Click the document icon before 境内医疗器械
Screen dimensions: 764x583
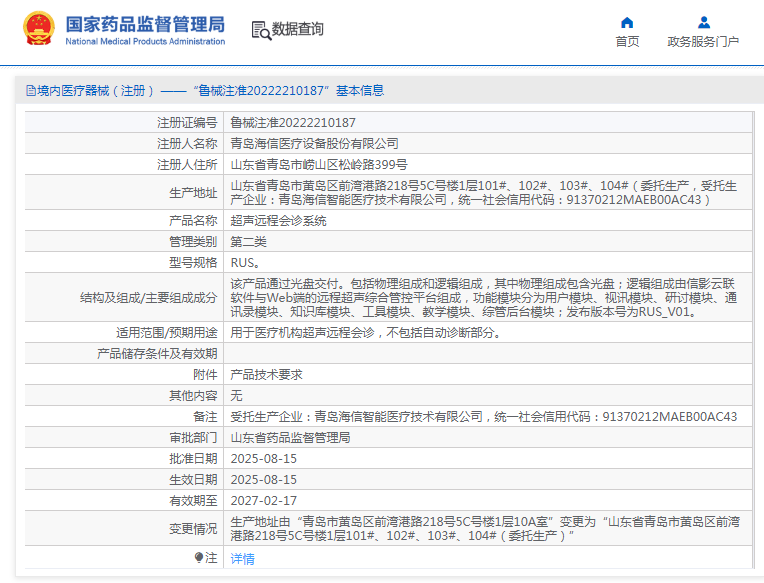click(x=30, y=90)
